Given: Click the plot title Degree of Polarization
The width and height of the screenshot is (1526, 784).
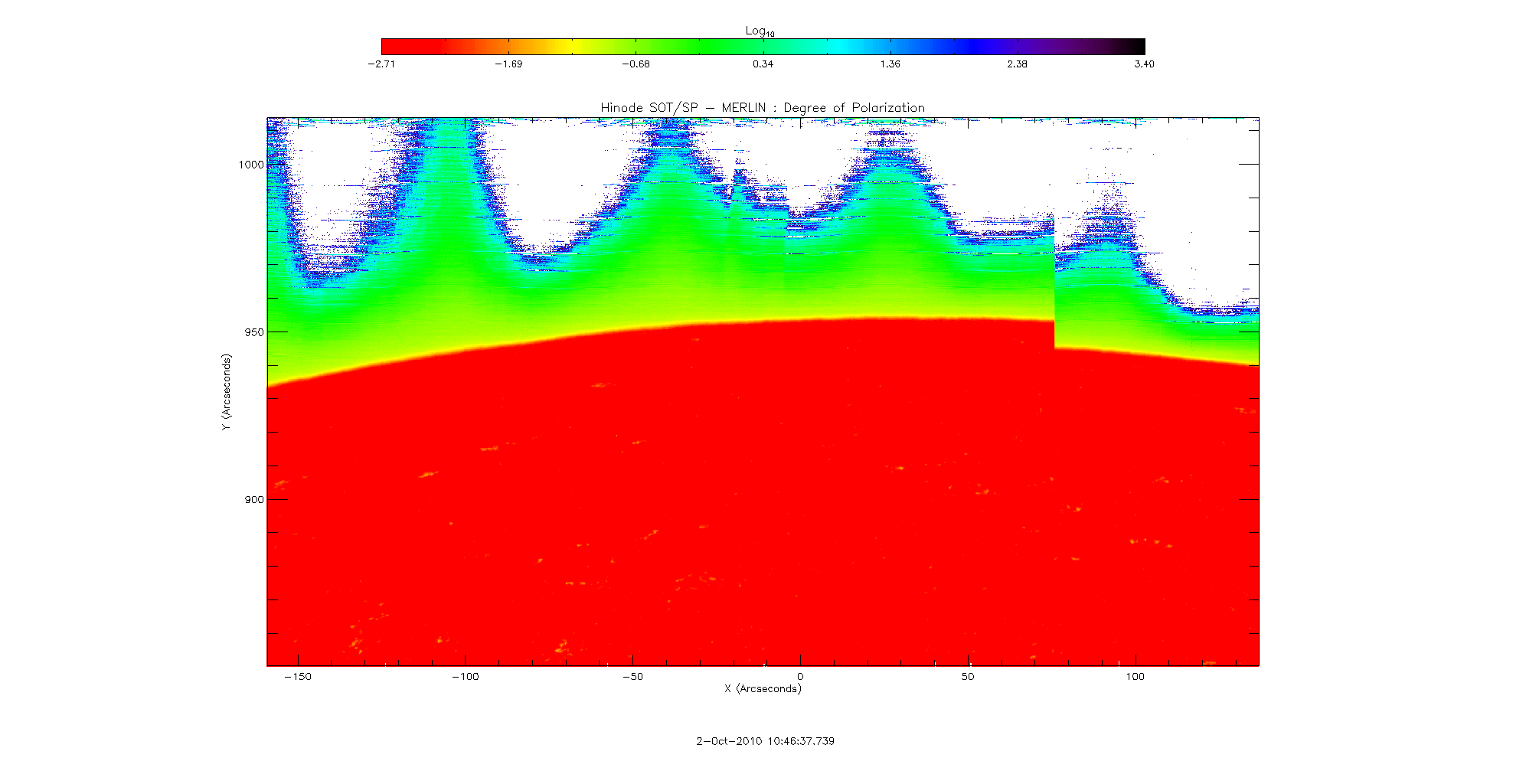Looking at the screenshot, I should tap(763, 108).
